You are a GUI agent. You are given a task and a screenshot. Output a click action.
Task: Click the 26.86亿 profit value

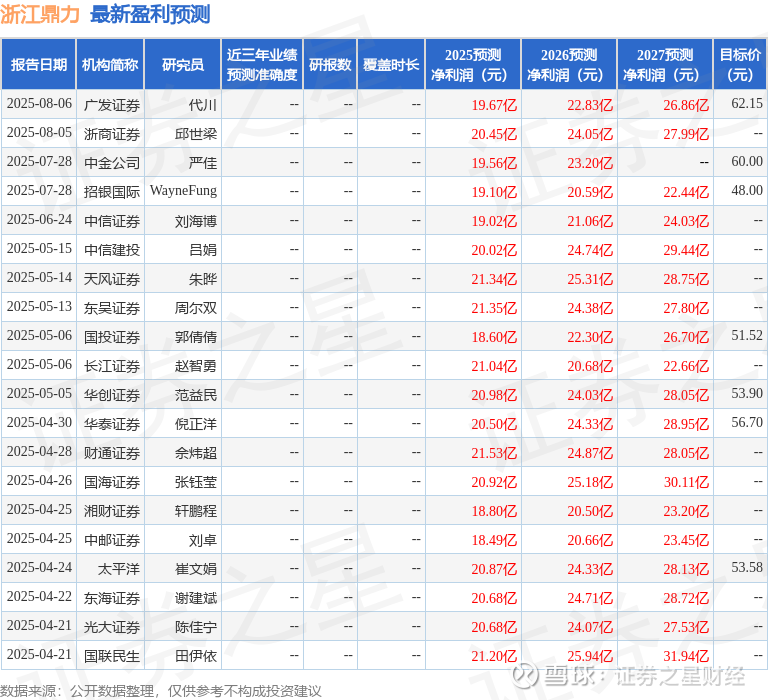pos(686,105)
